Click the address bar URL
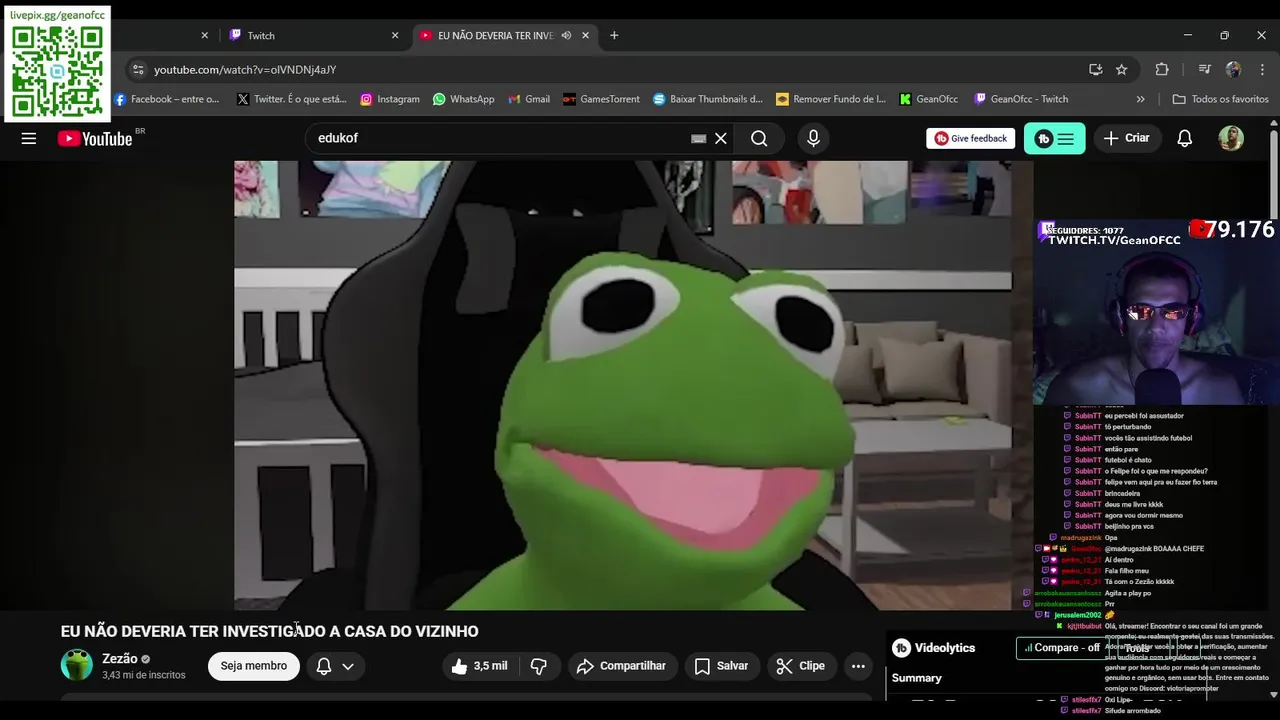The width and height of the screenshot is (1280, 720). click(x=245, y=69)
